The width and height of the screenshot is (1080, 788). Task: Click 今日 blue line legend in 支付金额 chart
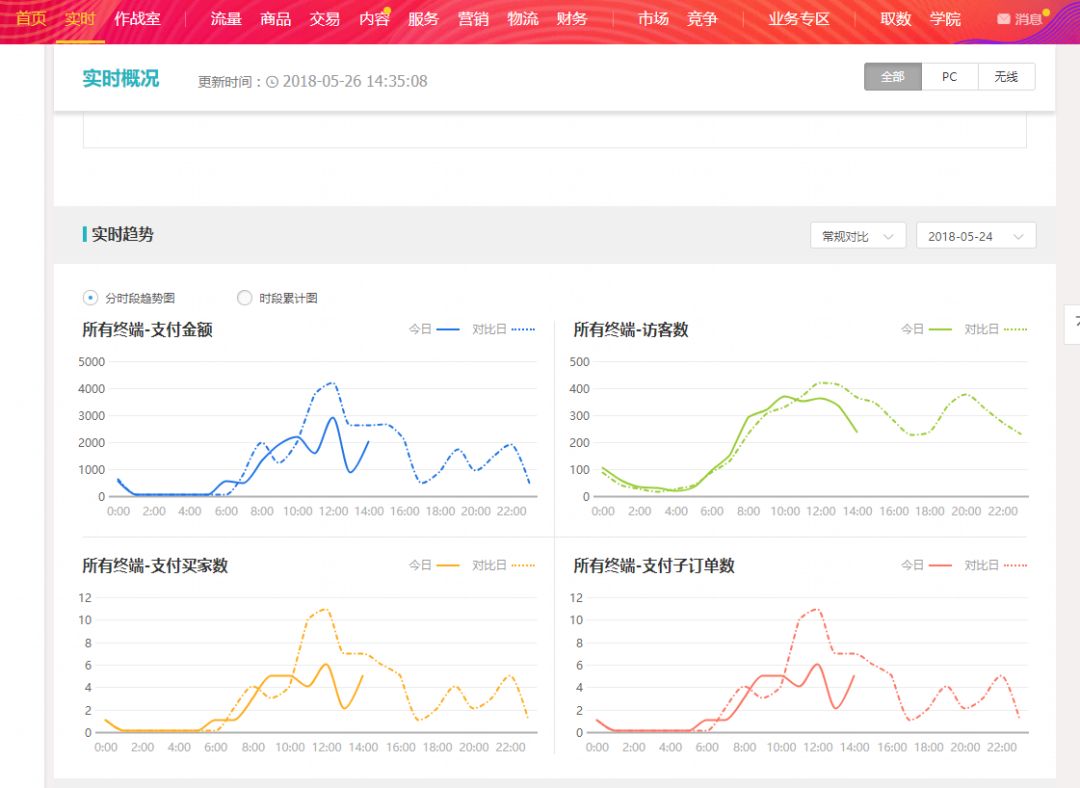click(434, 329)
